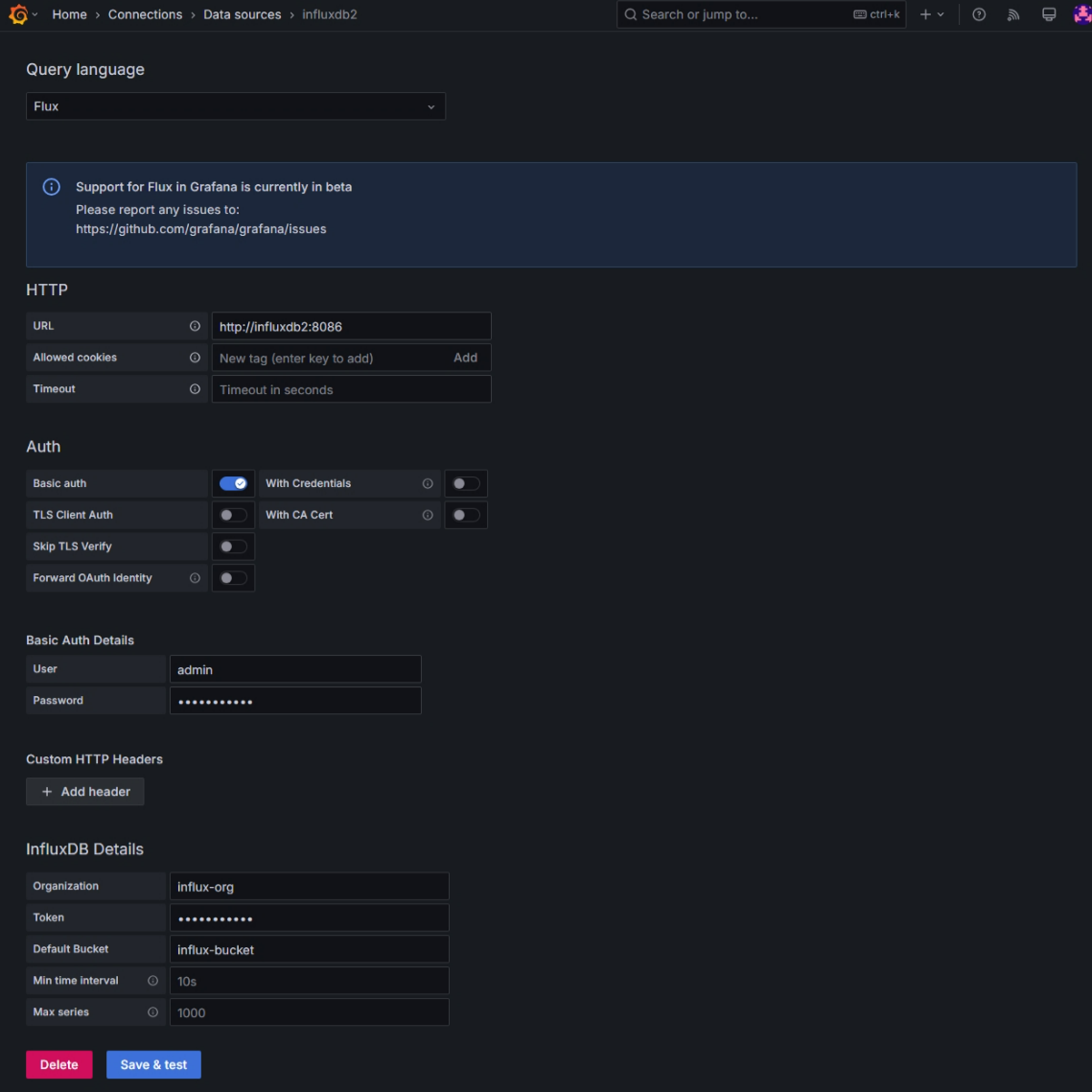The height and width of the screenshot is (1092, 1092).
Task: Click the Timeout info icon
Action: tap(195, 388)
